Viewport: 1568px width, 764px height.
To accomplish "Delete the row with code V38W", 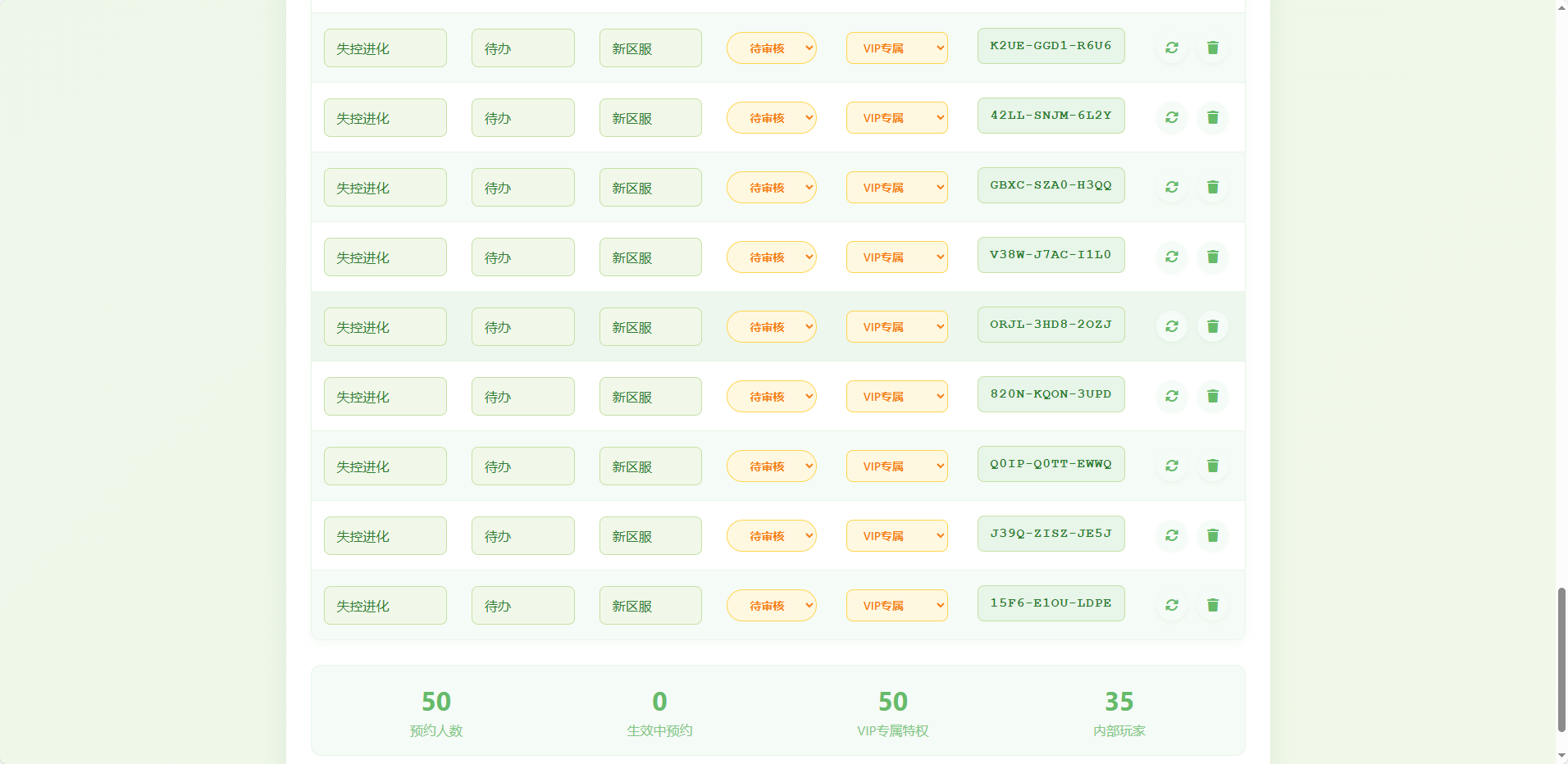I will [1213, 257].
